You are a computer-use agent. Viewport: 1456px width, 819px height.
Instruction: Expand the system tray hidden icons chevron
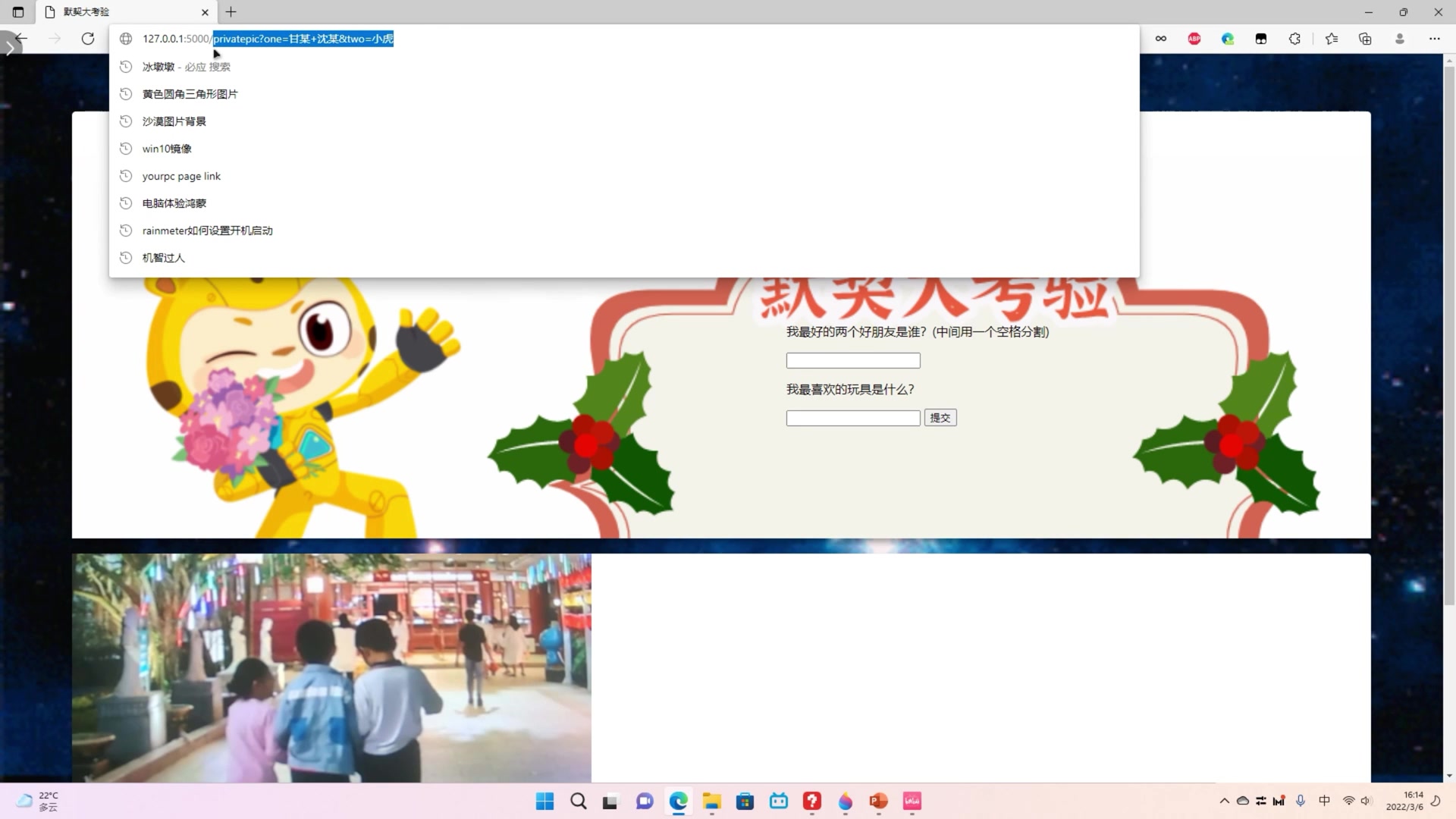pos(1224,802)
